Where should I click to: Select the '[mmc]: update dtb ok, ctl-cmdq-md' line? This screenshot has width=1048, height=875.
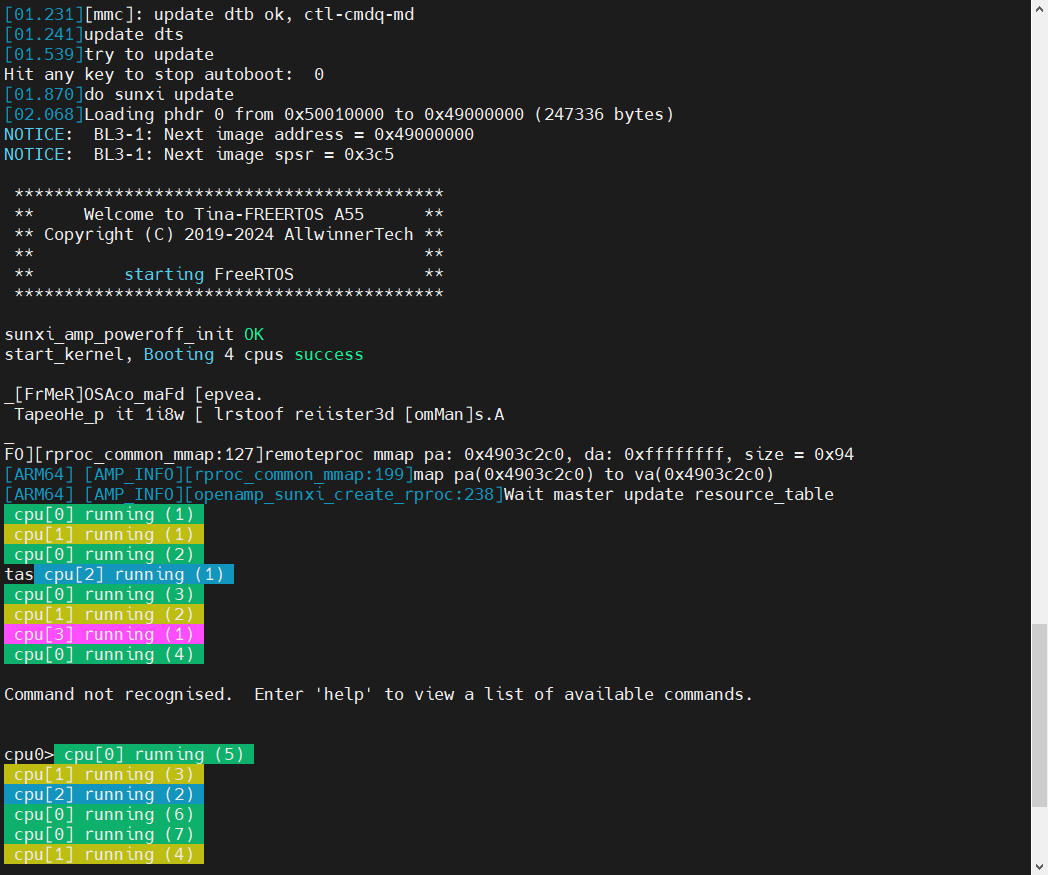pos(209,14)
